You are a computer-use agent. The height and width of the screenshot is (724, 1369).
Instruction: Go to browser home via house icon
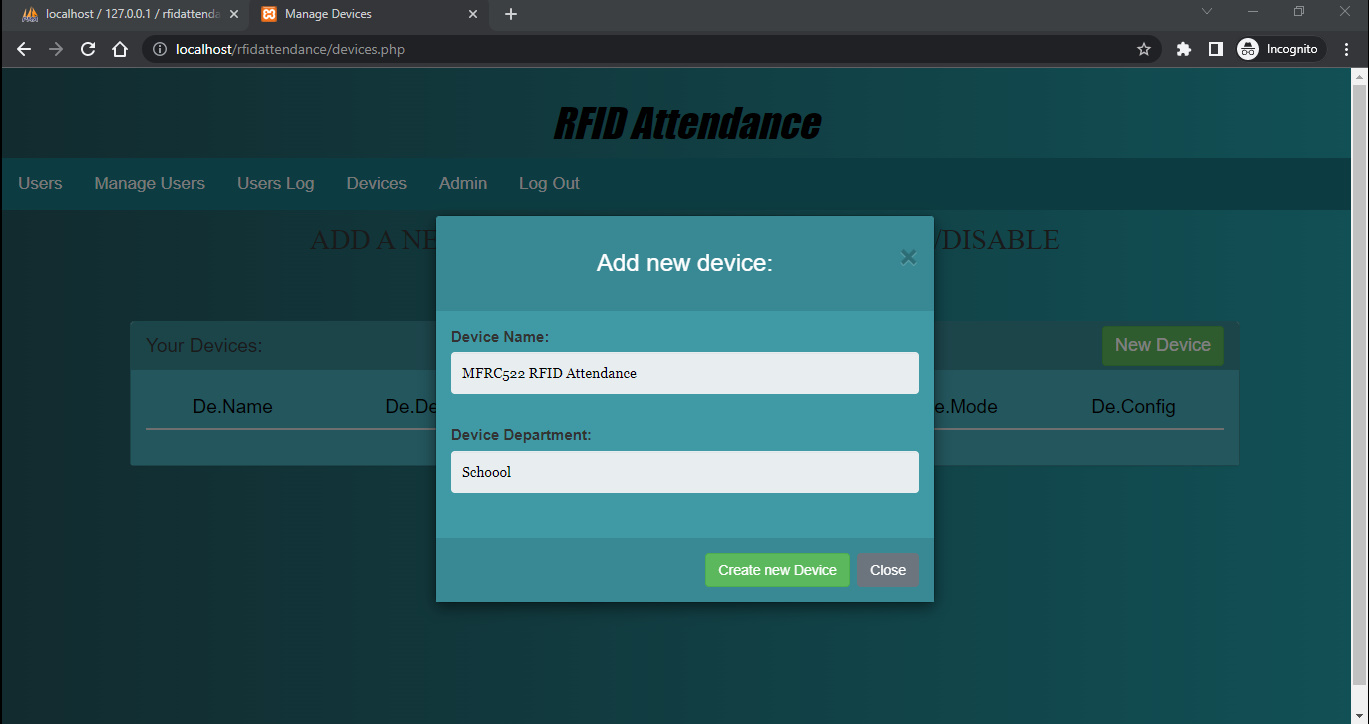120,49
